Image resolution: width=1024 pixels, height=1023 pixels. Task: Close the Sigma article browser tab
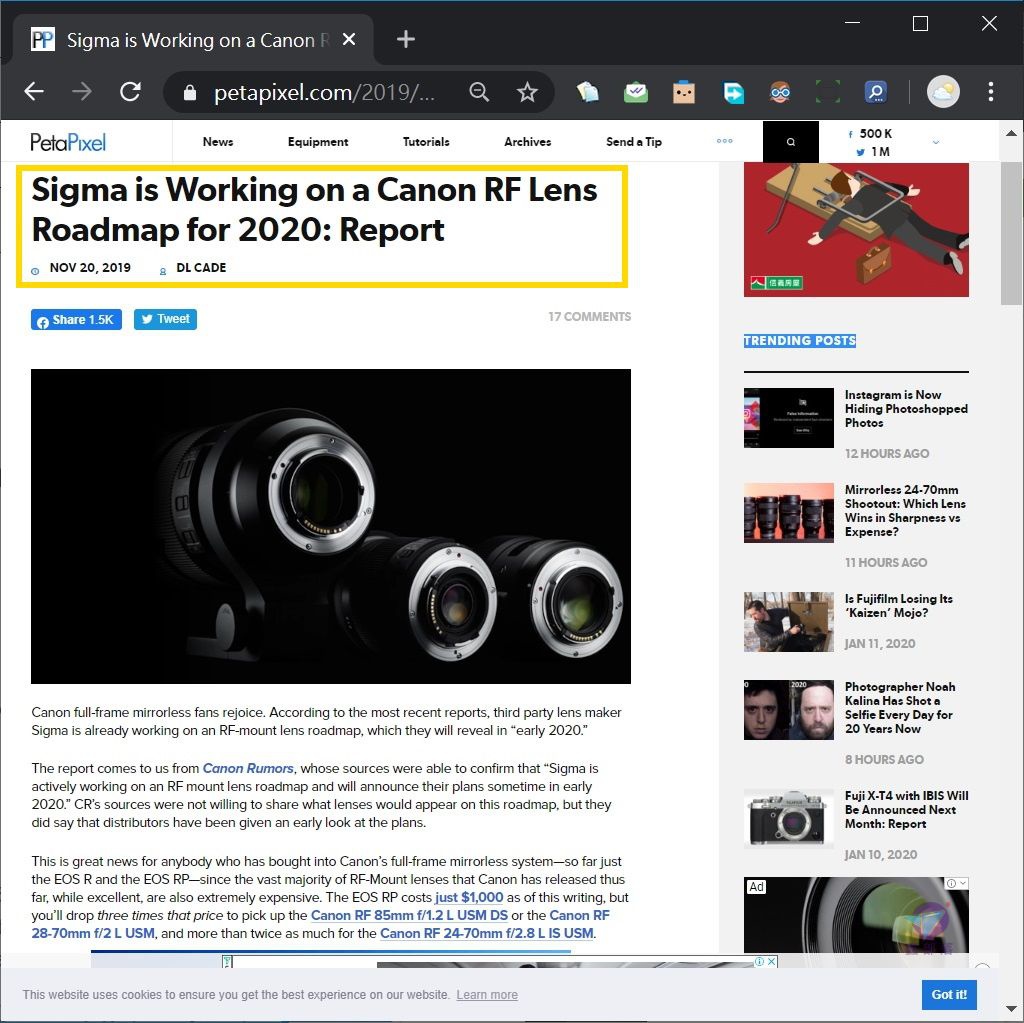coord(349,39)
